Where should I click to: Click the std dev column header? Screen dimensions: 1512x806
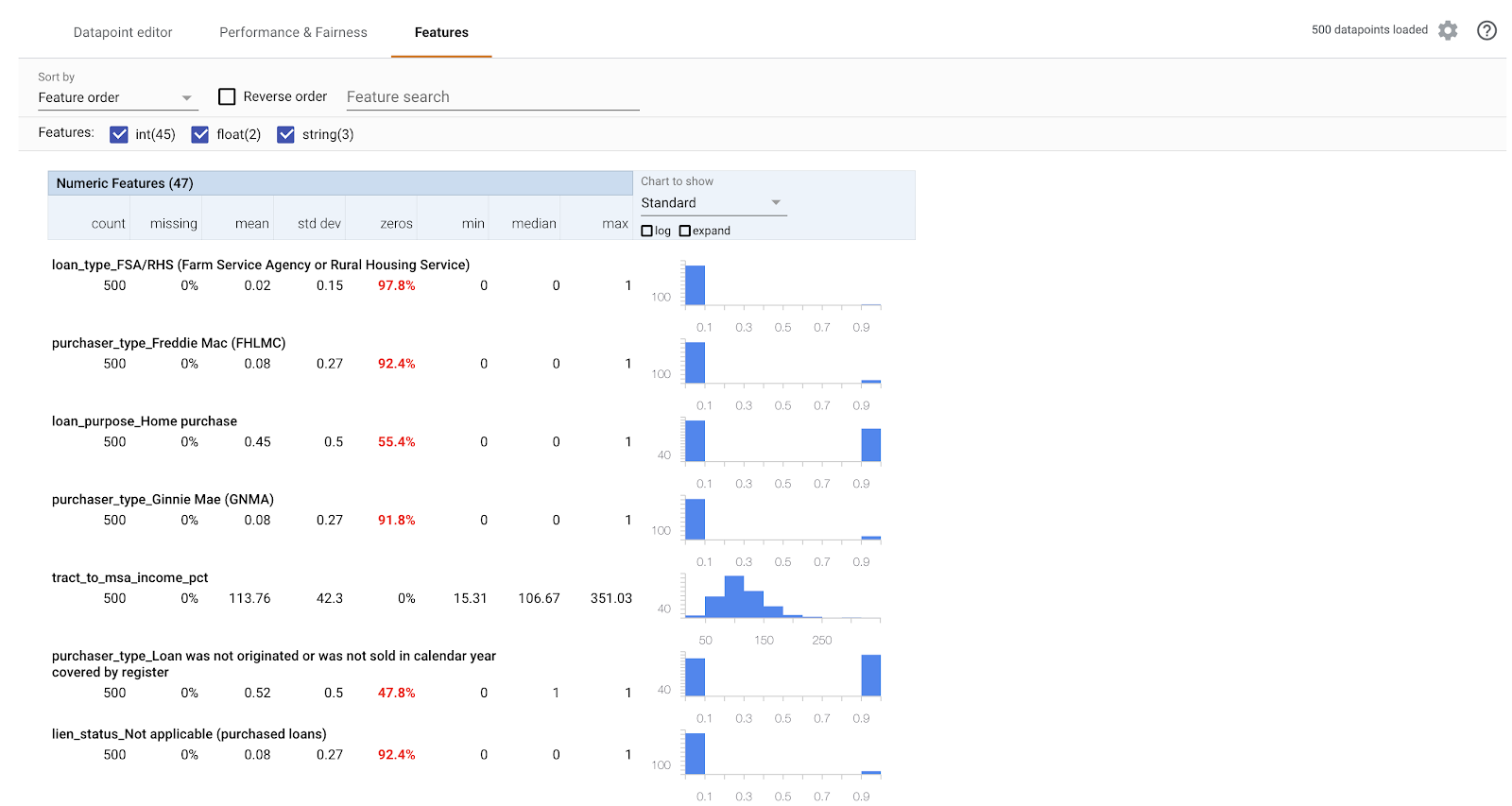point(318,224)
